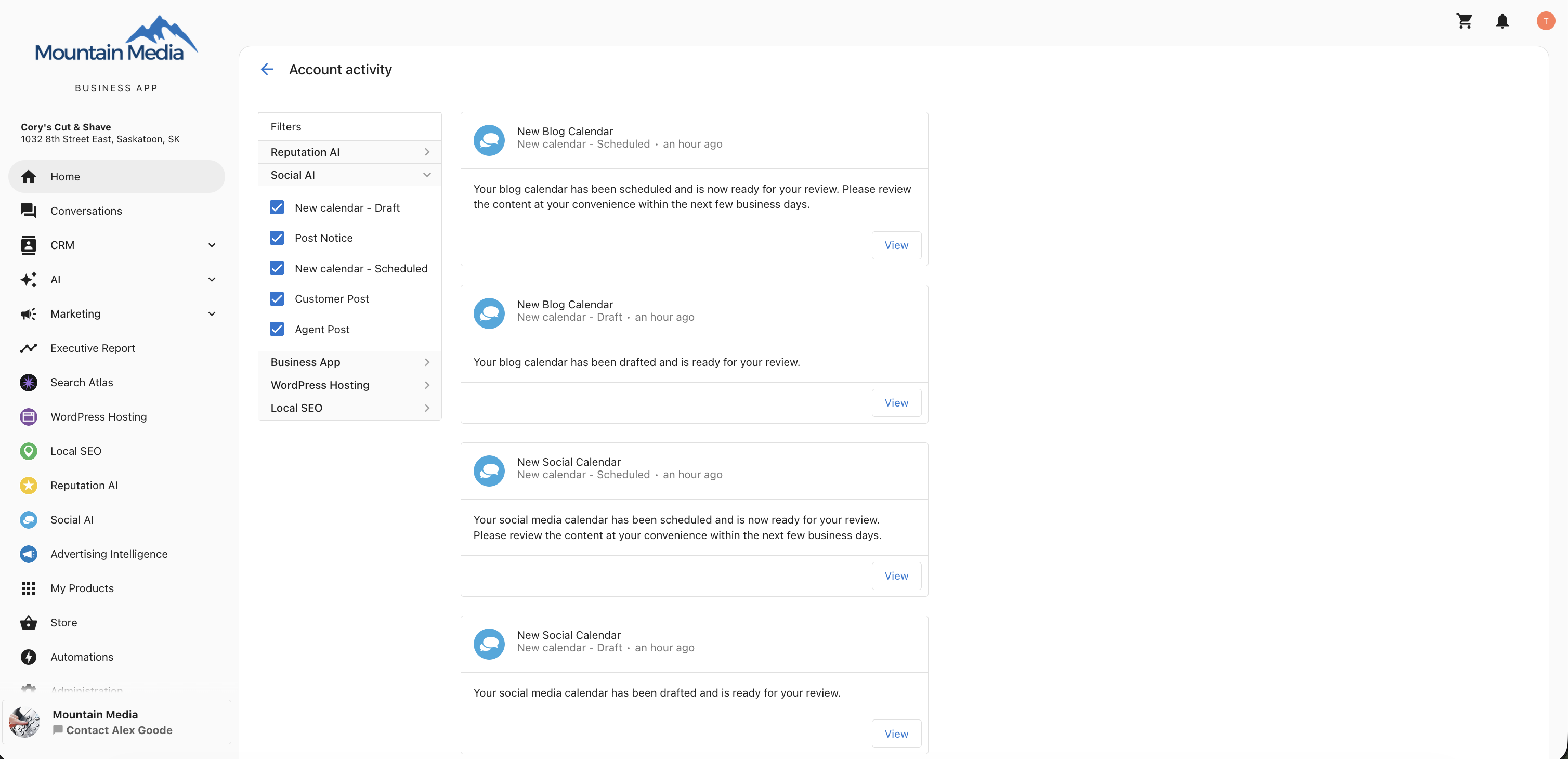Click the Conversations chat icon
Image resolution: width=1568 pixels, height=759 pixels.
click(29, 211)
